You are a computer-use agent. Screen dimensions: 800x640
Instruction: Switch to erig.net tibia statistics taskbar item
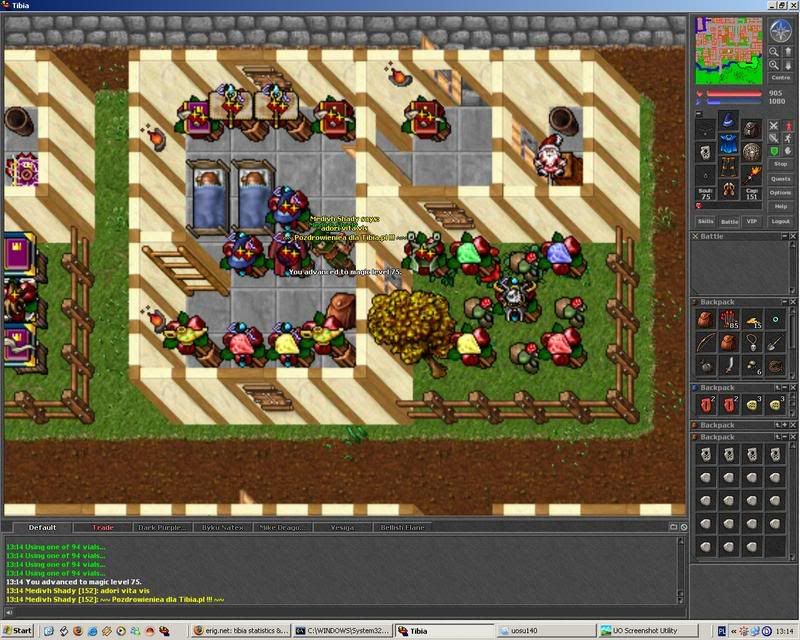241,631
